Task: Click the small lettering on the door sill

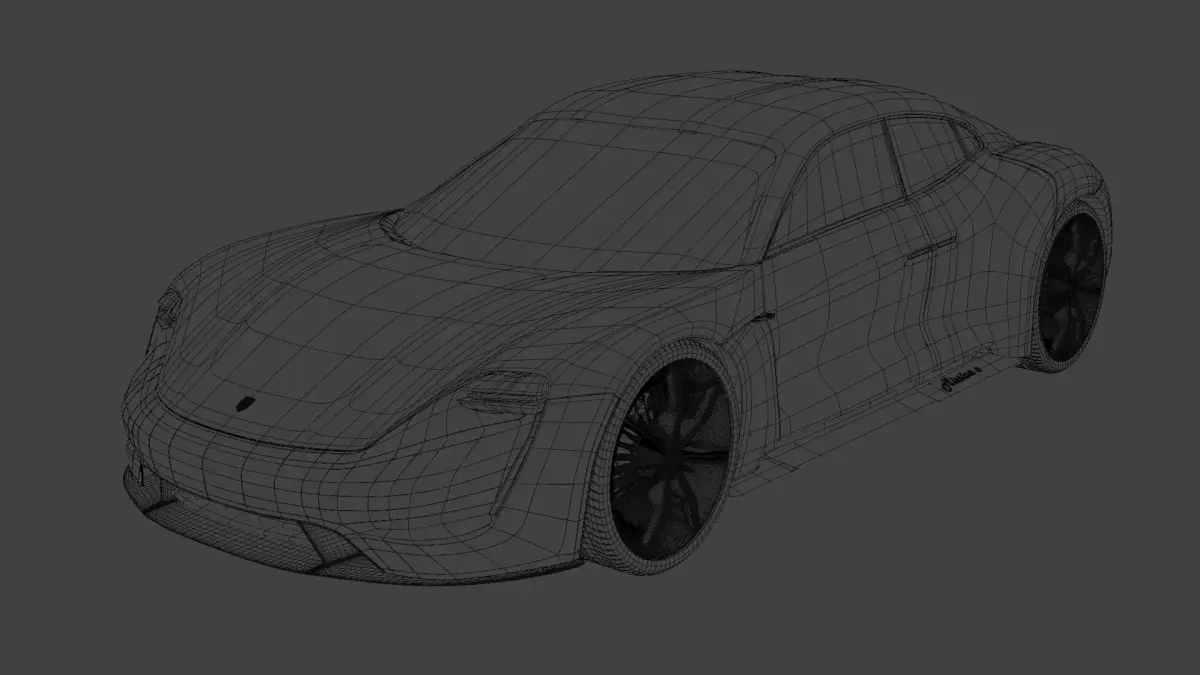Action: point(962,380)
